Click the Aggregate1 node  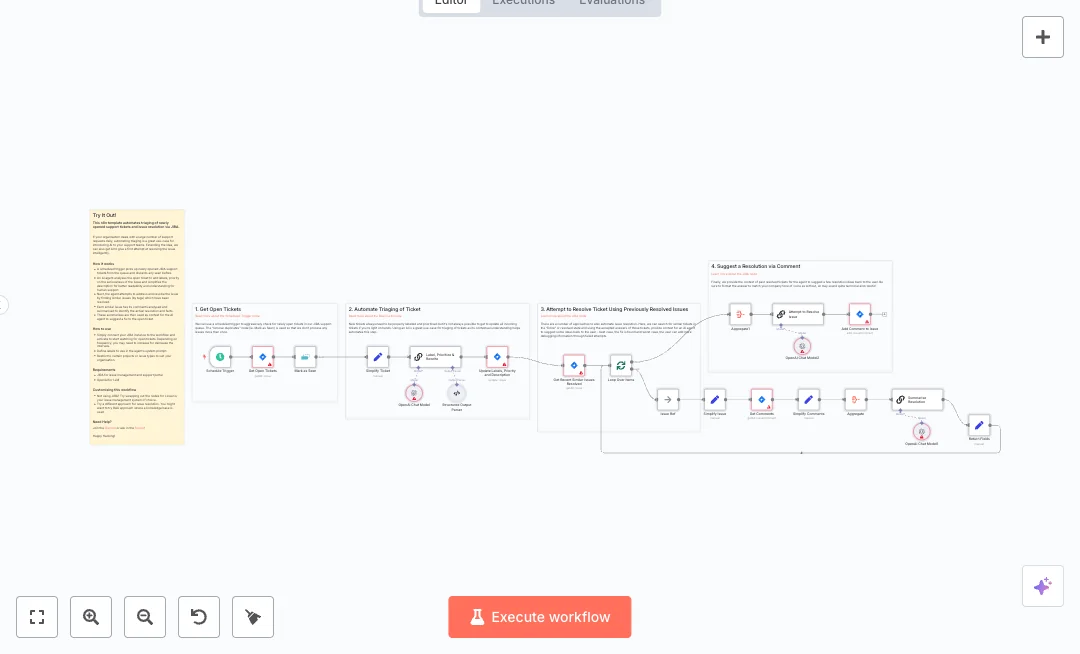[740, 314]
